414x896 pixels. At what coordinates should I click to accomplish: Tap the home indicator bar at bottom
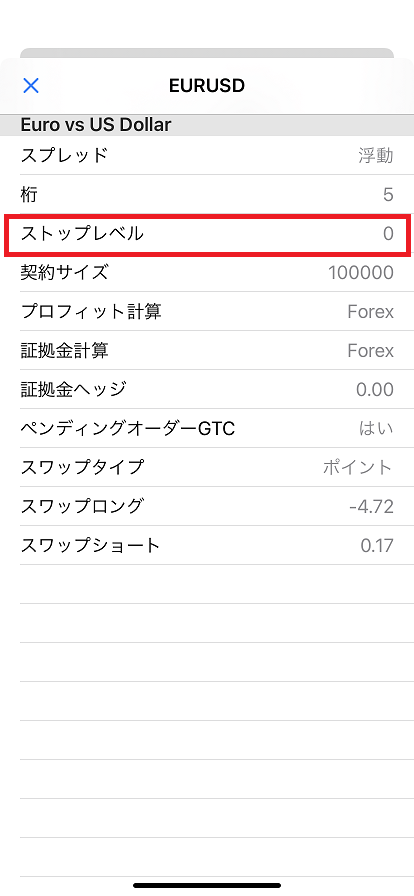point(207,885)
